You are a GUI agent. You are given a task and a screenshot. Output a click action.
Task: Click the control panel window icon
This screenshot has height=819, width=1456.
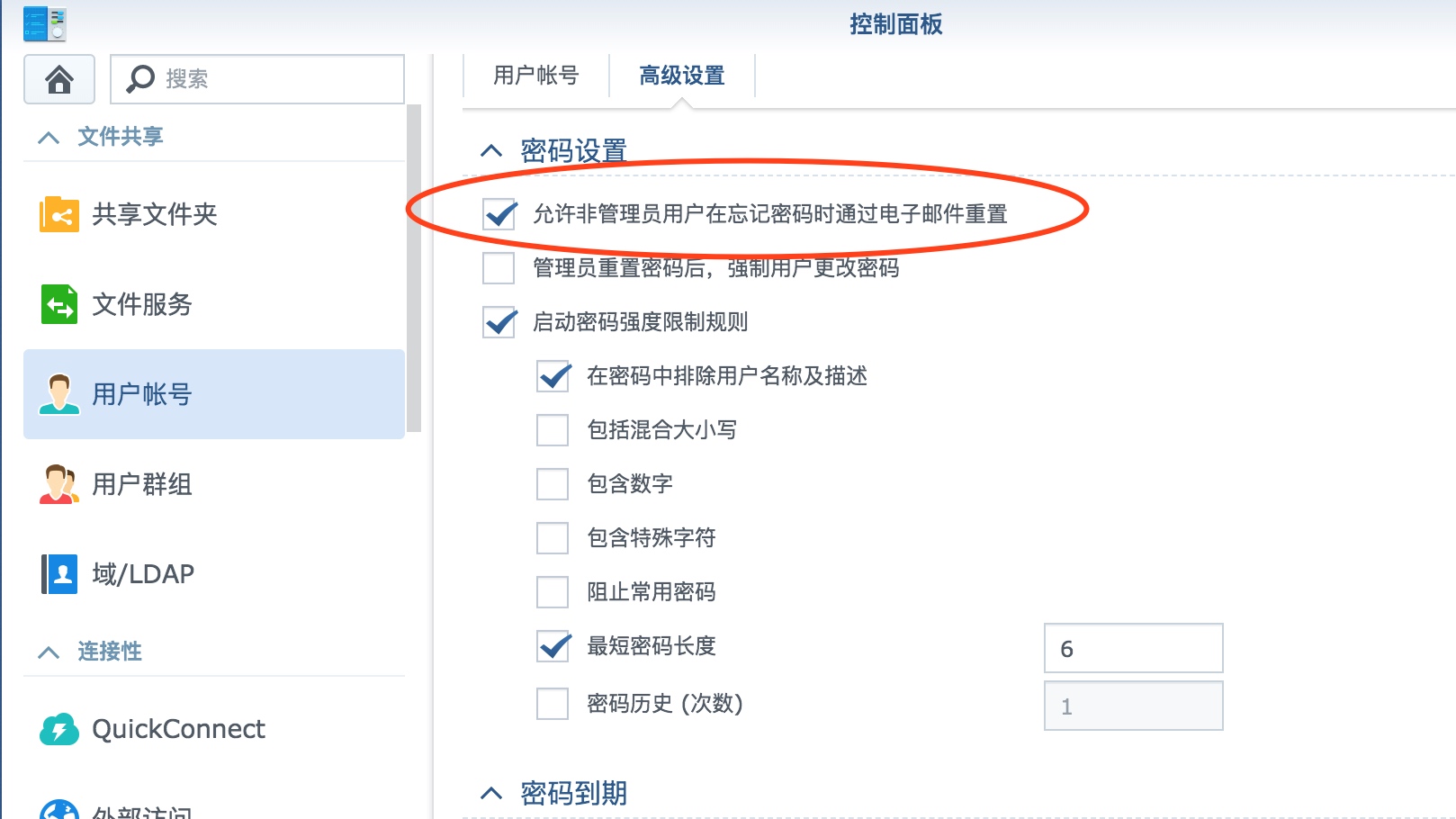point(45,23)
